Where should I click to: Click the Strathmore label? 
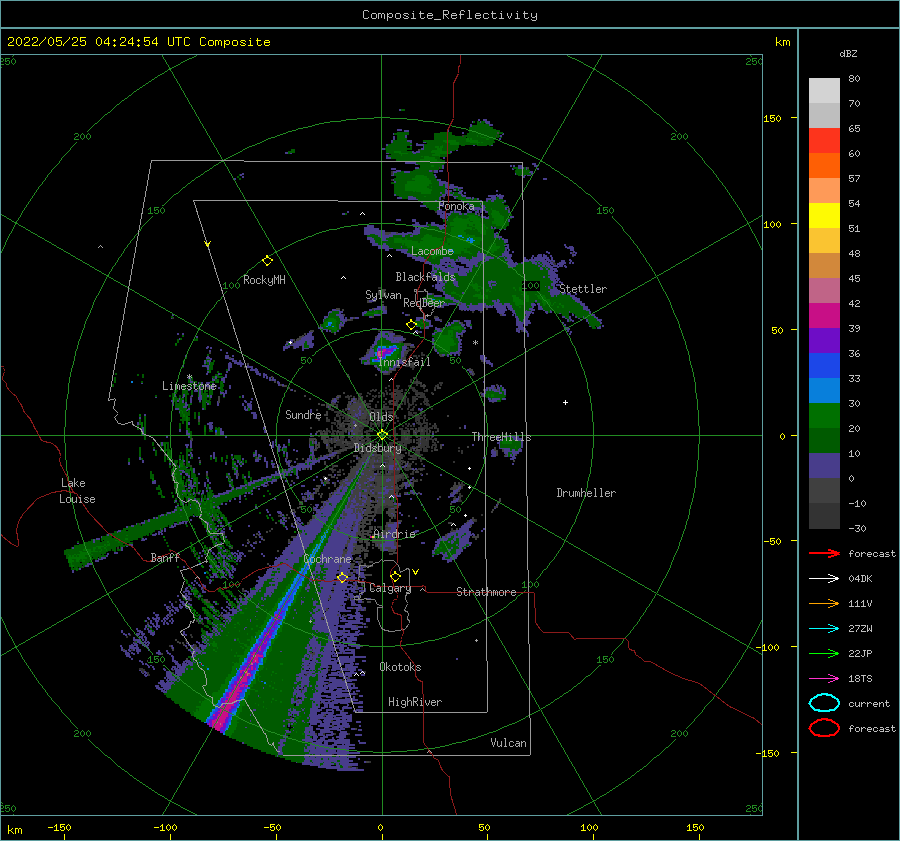486,592
